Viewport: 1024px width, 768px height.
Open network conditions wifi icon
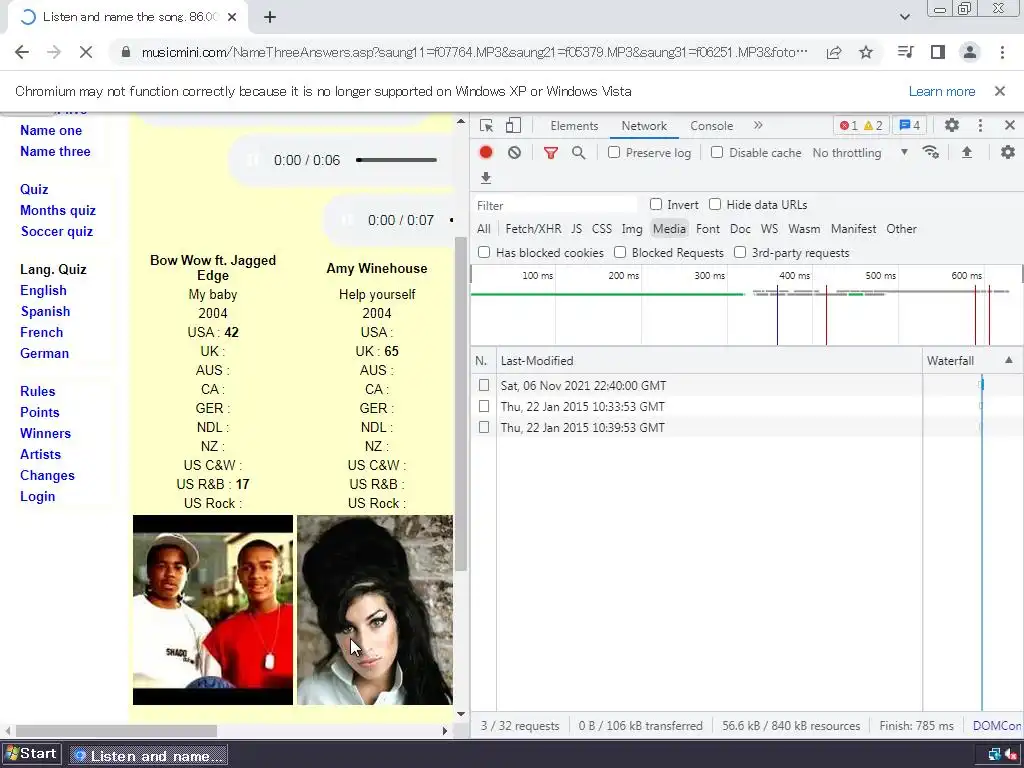click(931, 152)
